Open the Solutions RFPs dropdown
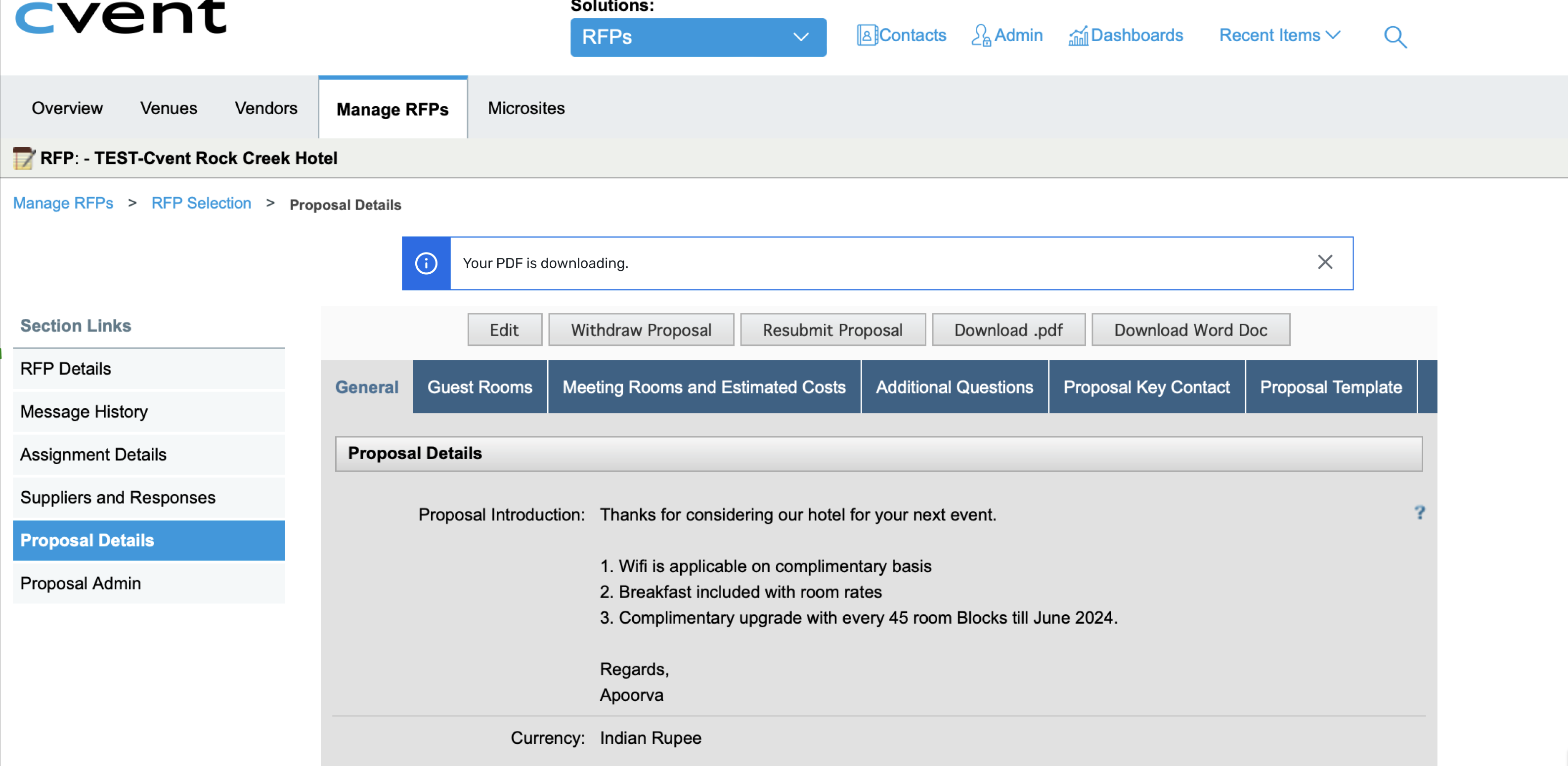Viewport: 1568px width, 766px height. coord(697,37)
